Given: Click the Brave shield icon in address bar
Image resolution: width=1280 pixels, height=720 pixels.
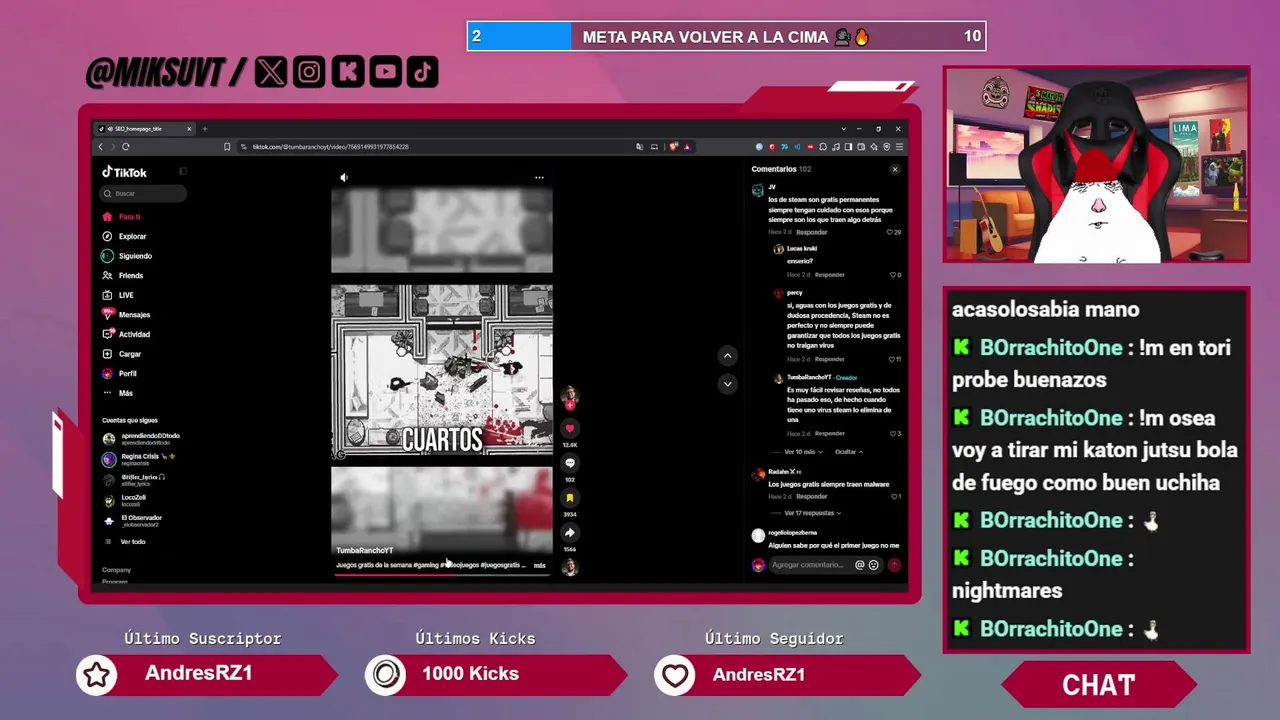Looking at the screenshot, I should (674, 147).
